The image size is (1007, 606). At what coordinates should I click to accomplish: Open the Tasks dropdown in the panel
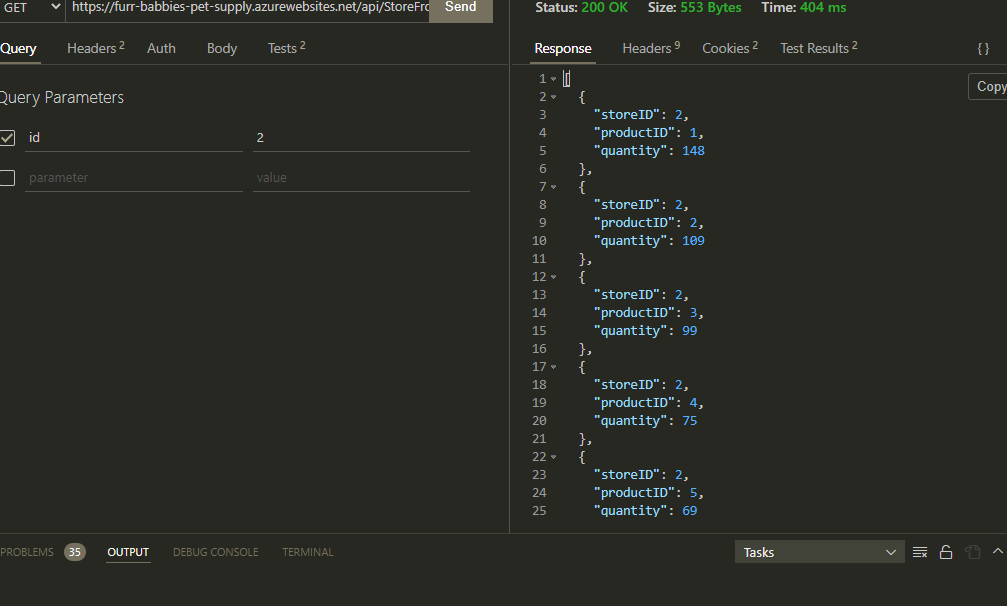(819, 551)
